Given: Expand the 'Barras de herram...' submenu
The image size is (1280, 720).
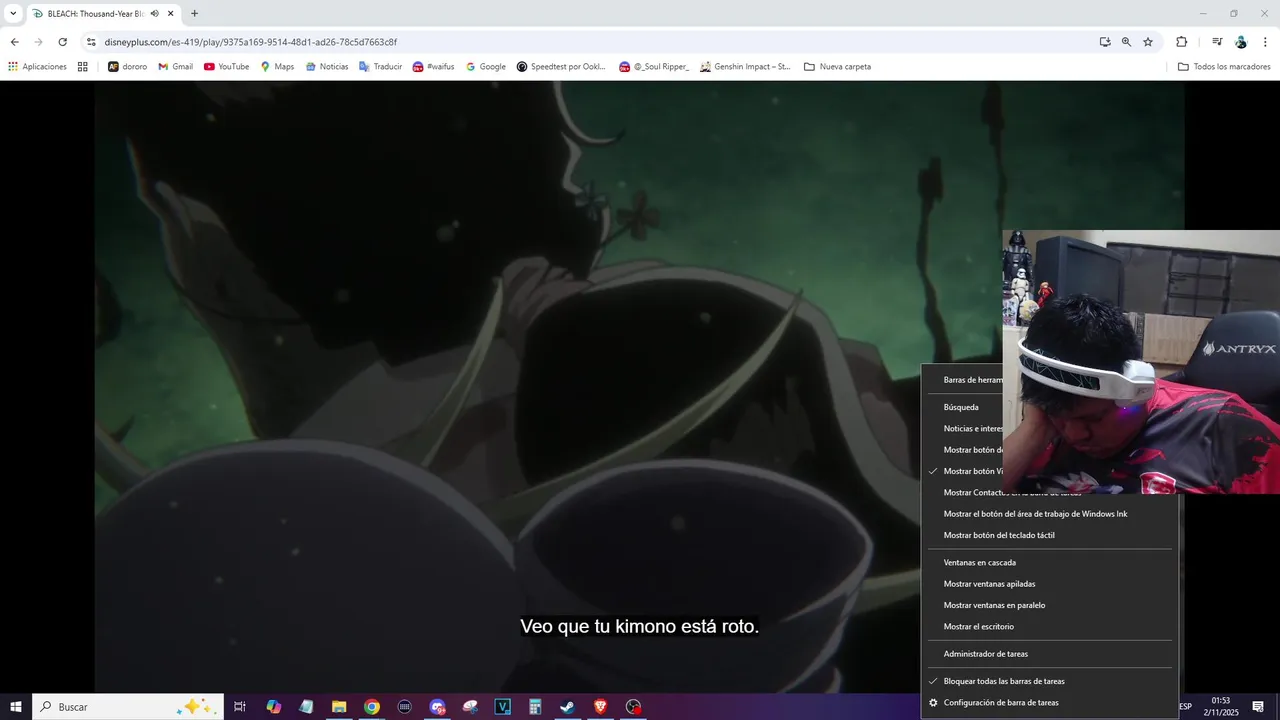Looking at the screenshot, I should click(x=962, y=380).
